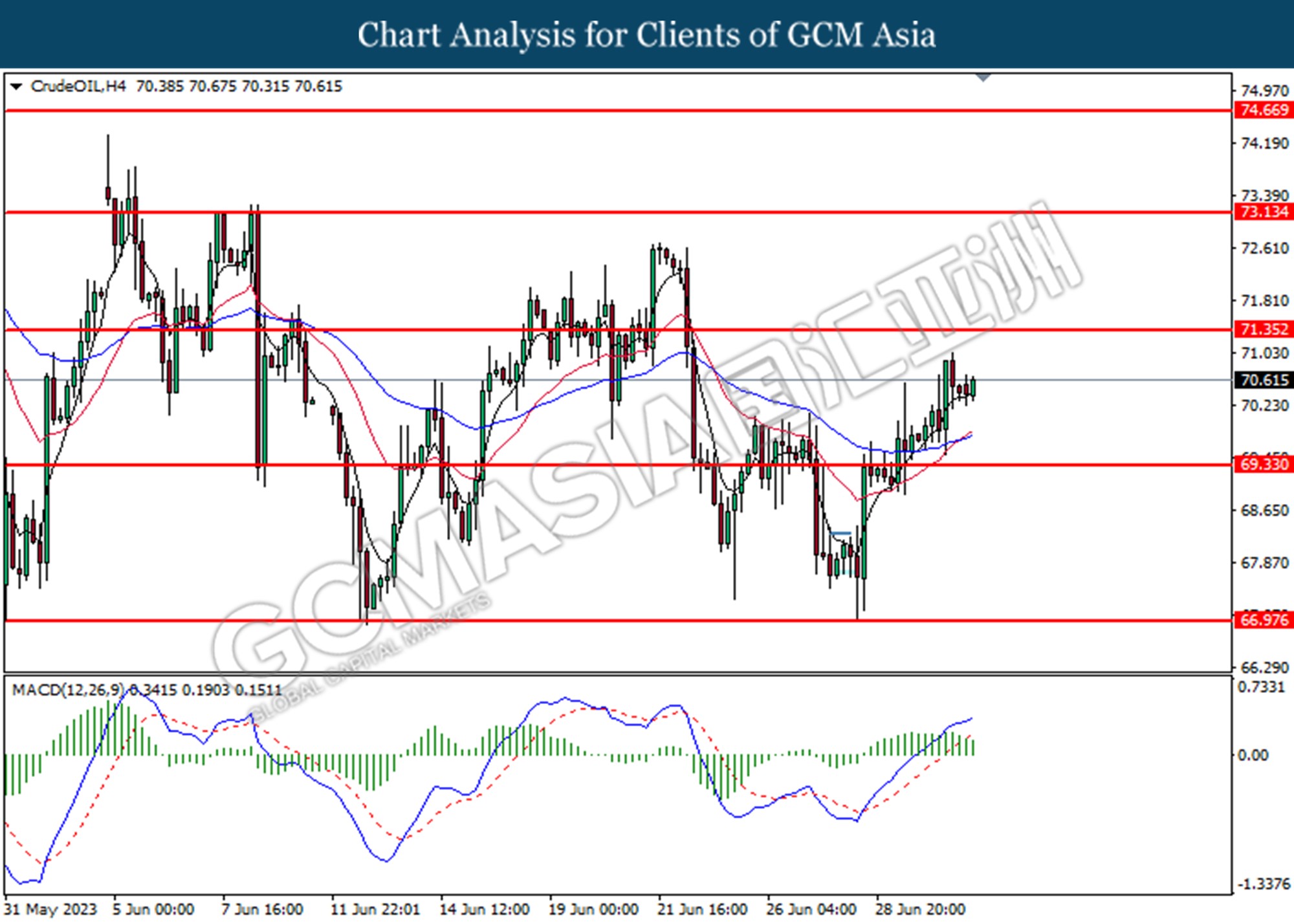1294x924 pixels.
Task: Click the current price 70.615 label
Action: click(1264, 380)
